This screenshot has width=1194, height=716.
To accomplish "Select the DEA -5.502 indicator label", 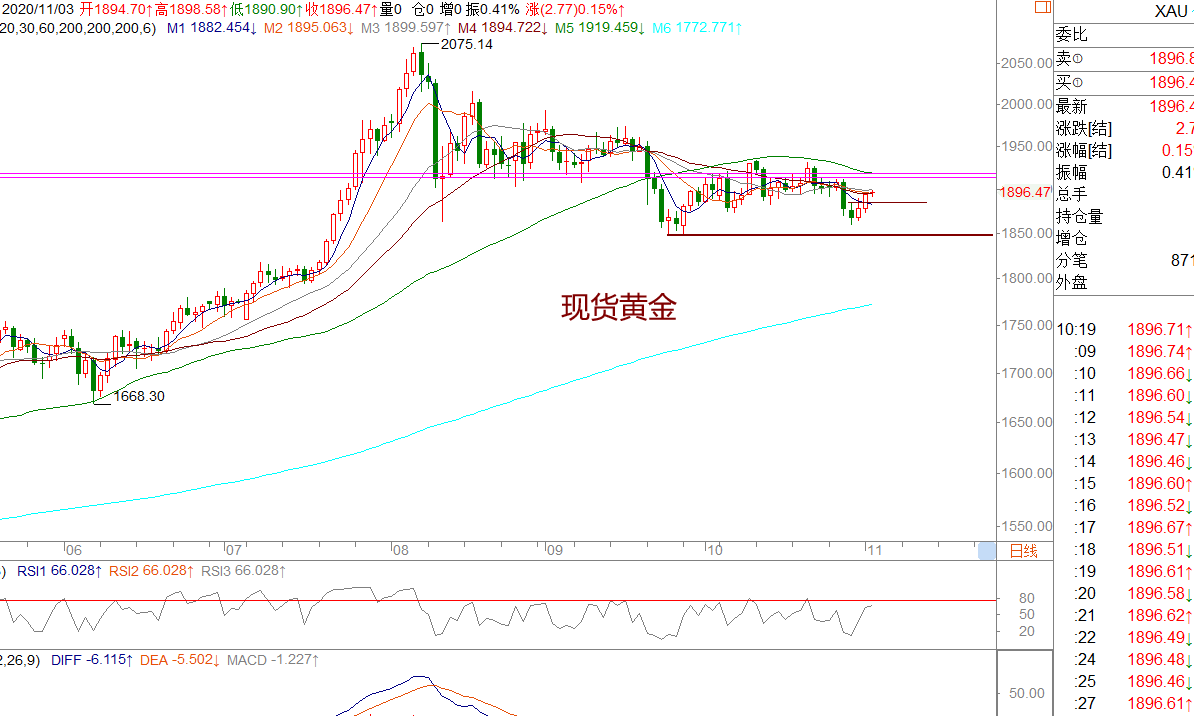I will [180, 660].
